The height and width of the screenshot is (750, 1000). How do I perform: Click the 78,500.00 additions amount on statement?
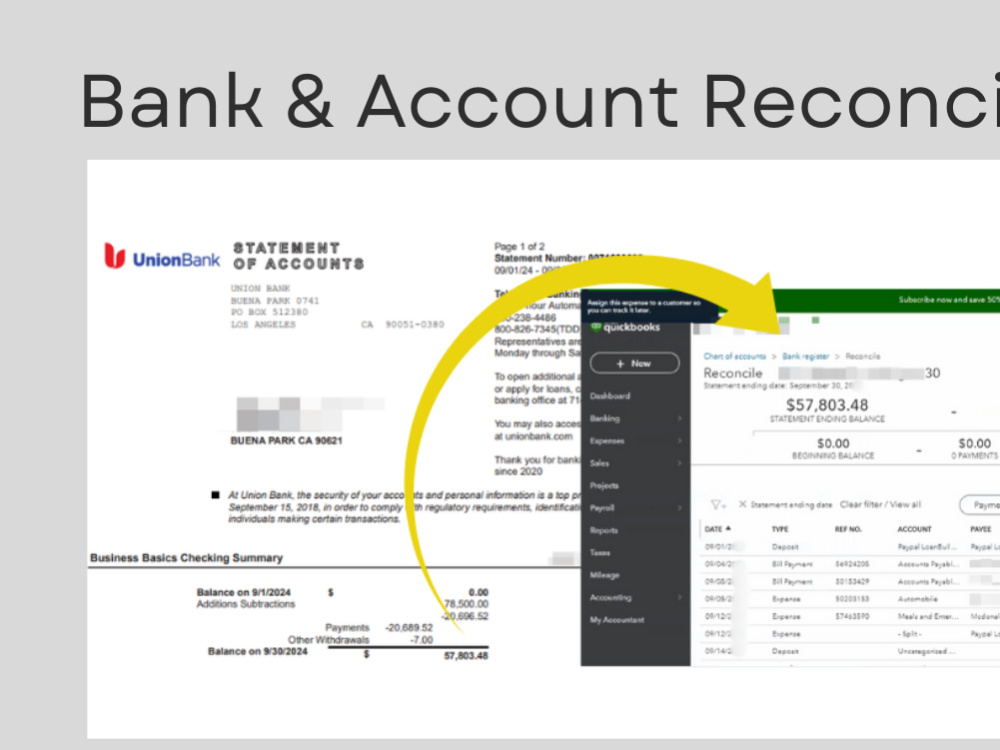coord(466,604)
